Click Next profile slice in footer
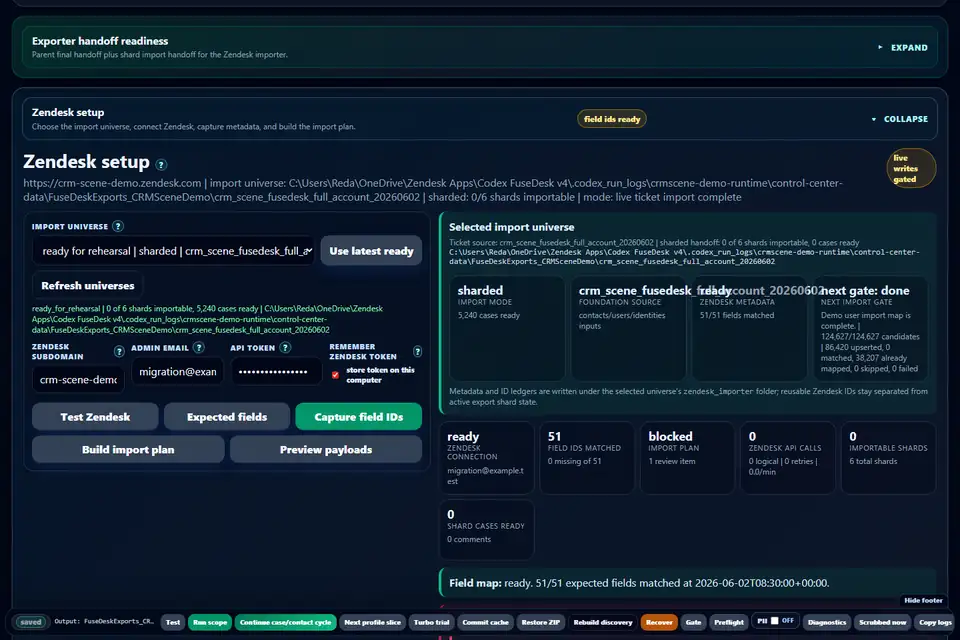This screenshot has height=640, width=960. [x=372, y=622]
